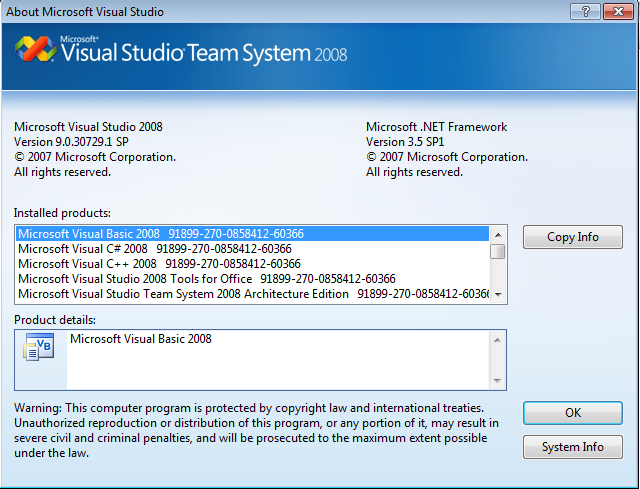
Task: Click the Visual Studio logo icon
Action: (36, 49)
